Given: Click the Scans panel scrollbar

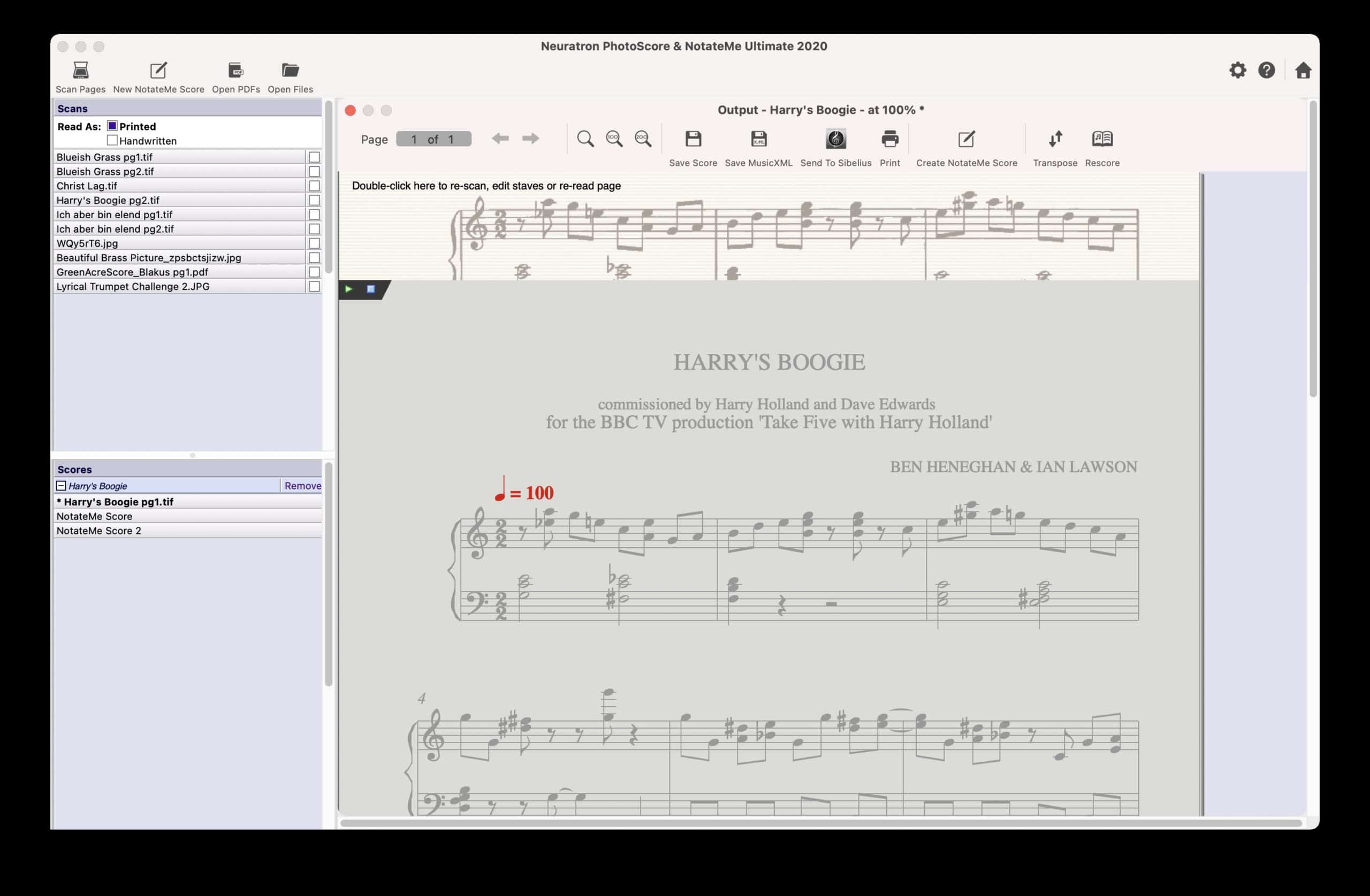Looking at the screenshot, I should [329, 187].
